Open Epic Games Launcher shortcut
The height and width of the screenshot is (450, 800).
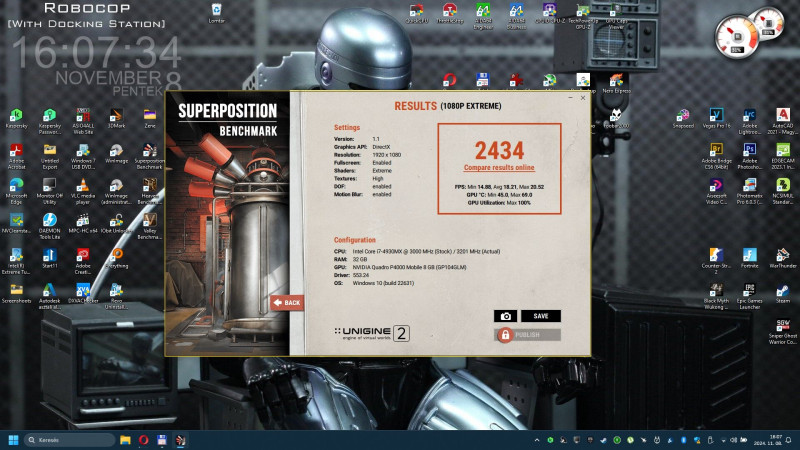pos(749,296)
